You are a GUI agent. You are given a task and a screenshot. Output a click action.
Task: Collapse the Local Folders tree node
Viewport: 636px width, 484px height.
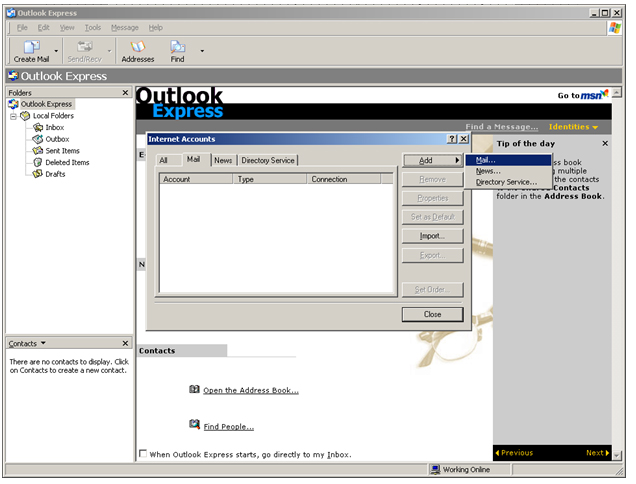pos(13,116)
